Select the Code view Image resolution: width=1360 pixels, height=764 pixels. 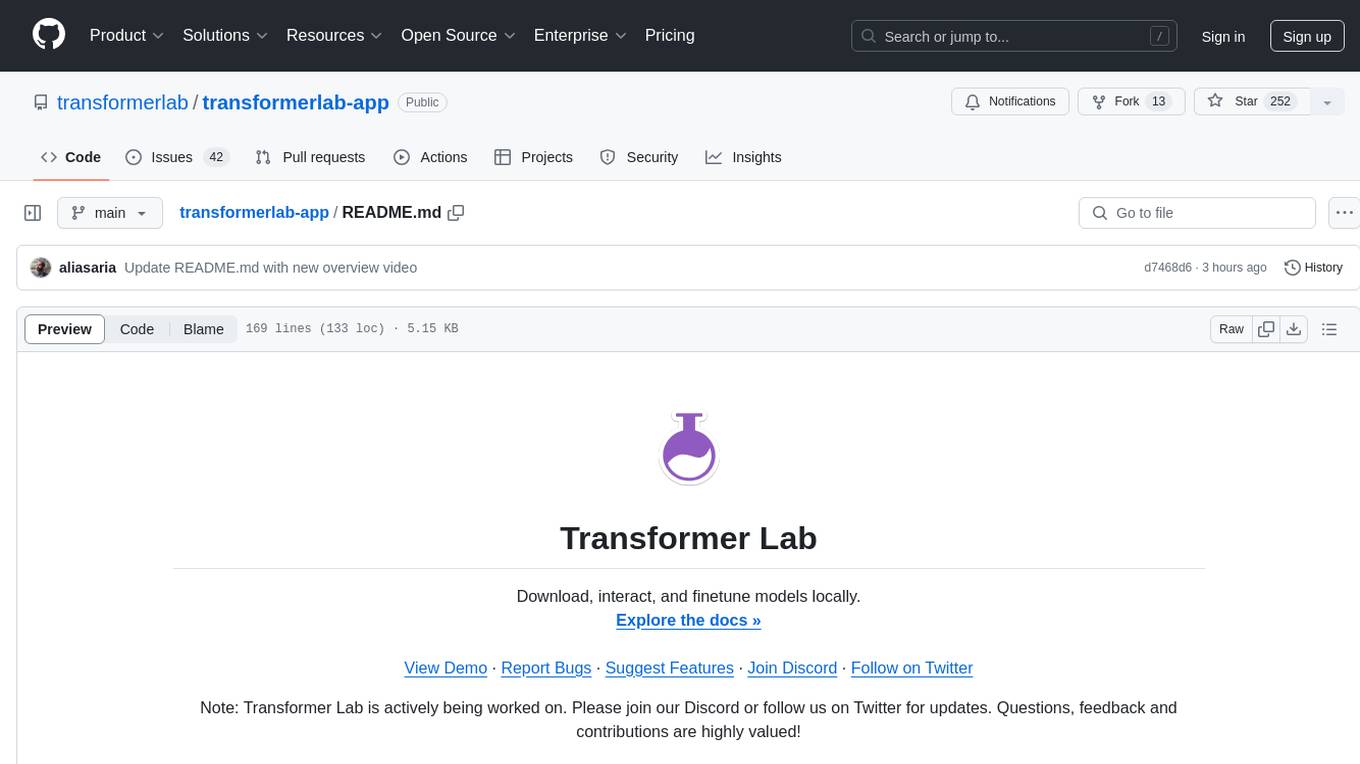(137, 329)
